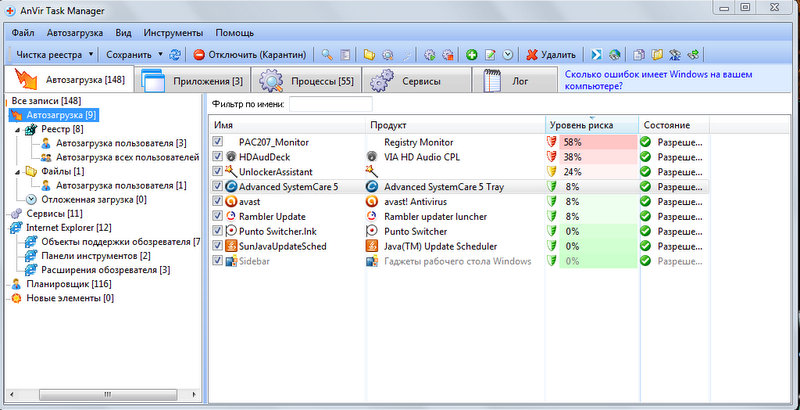
Task: Click the Advanced SystemCare 5 Tray product icon
Action: tap(372, 187)
